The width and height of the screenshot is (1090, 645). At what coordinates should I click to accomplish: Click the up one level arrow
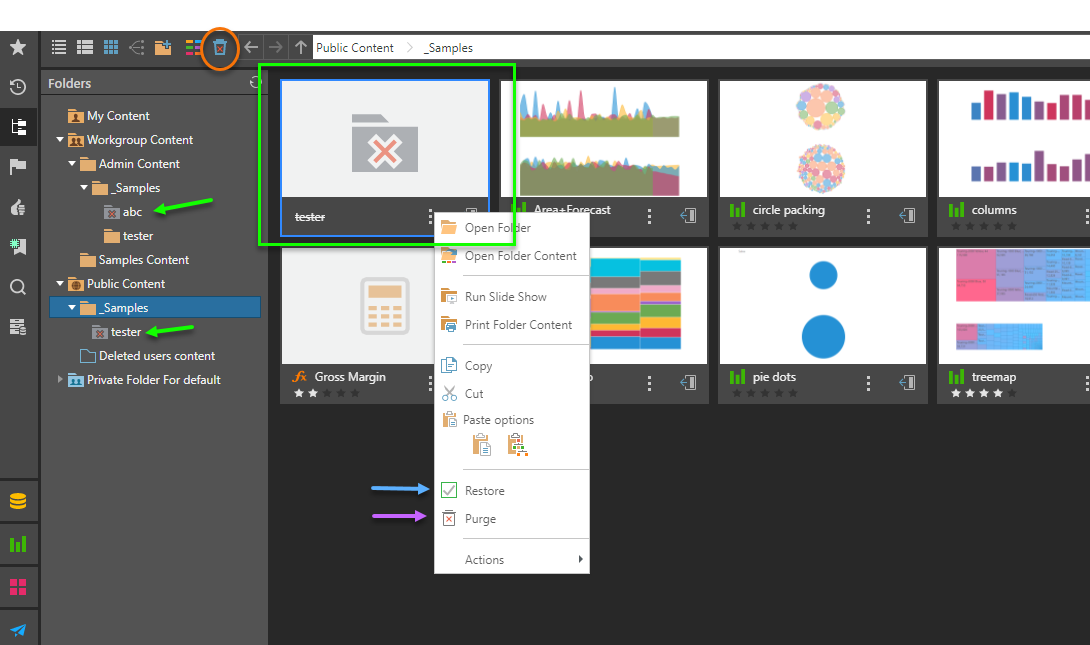tap(301, 47)
